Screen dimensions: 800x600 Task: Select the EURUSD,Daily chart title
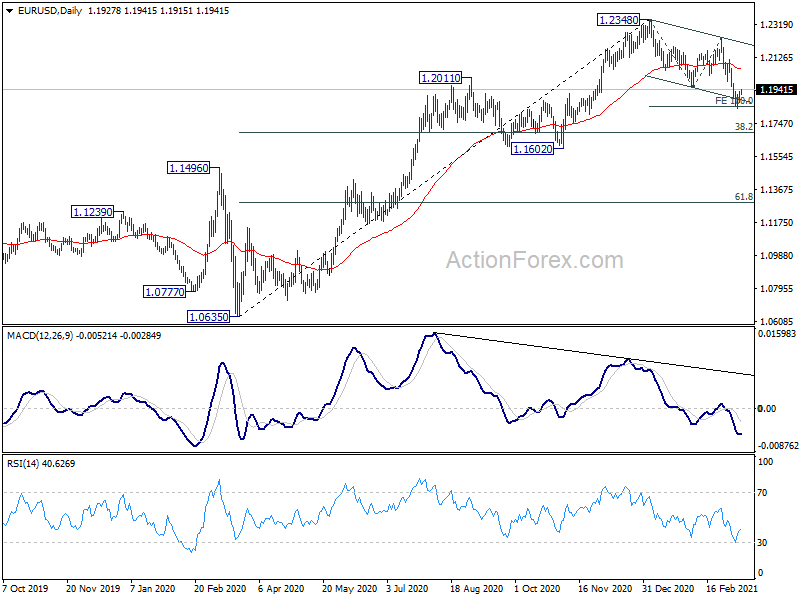tap(49, 11)
